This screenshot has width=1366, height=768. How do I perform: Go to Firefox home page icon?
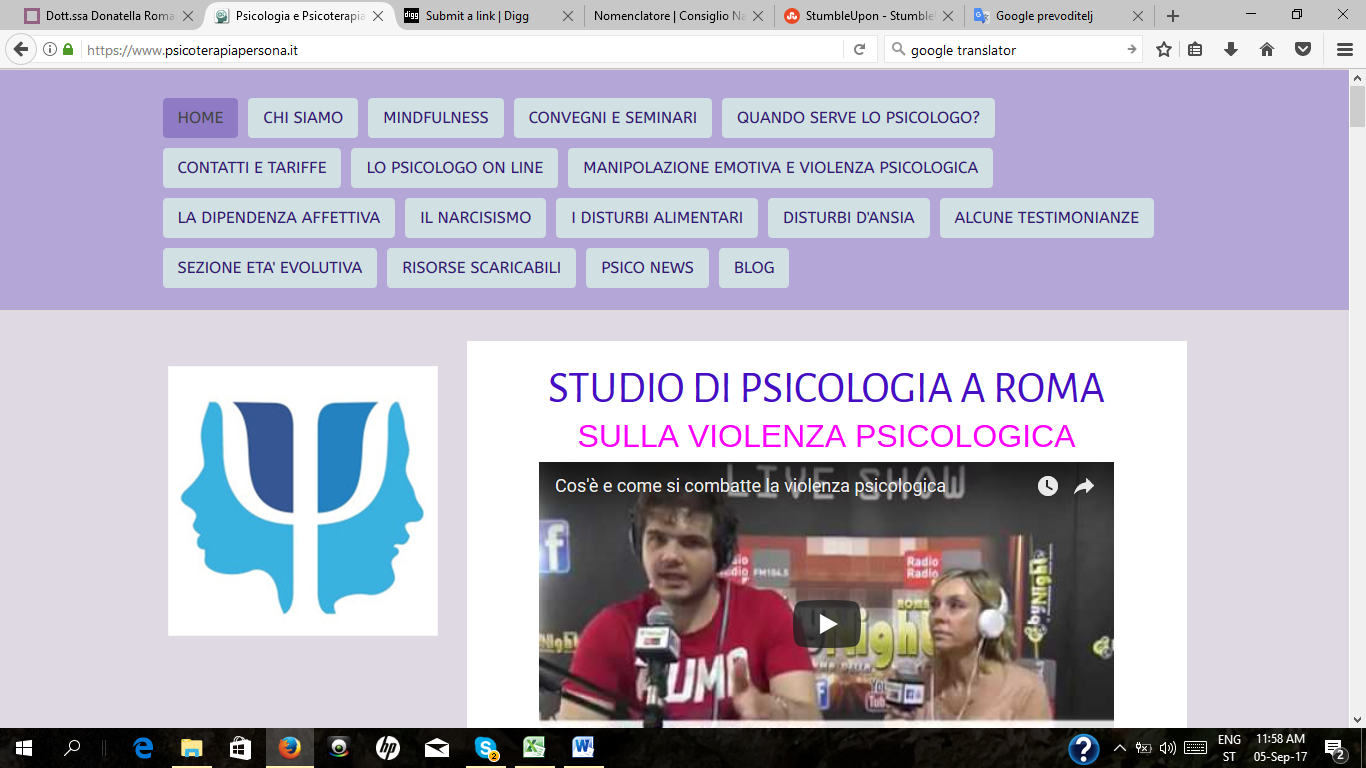click(1267, 50)
